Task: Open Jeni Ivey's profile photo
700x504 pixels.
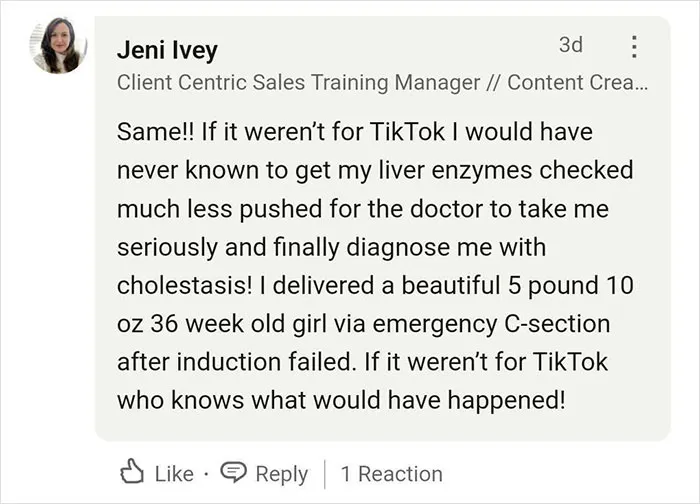Action: [x=58, y=45]
